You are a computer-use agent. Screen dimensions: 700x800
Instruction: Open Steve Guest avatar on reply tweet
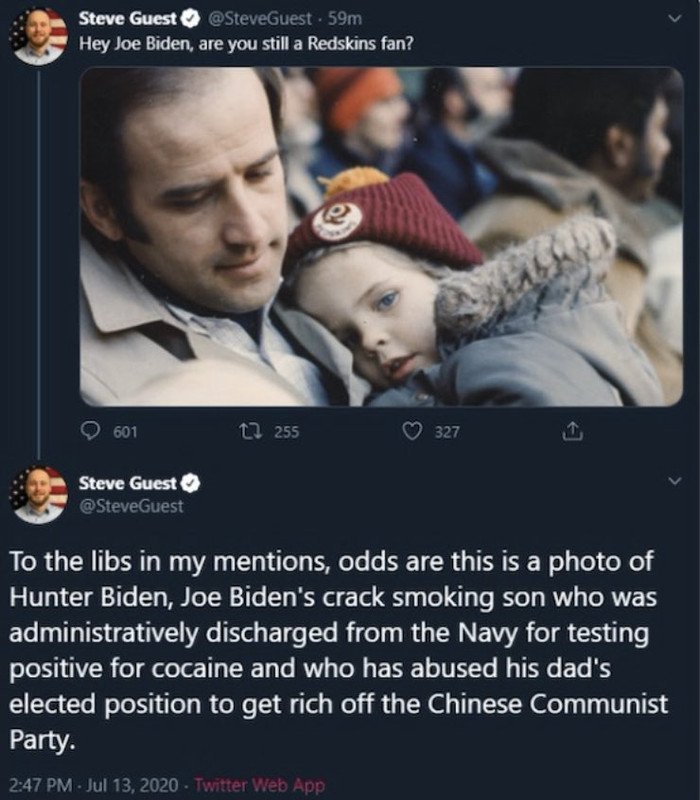tap(39, 495)
